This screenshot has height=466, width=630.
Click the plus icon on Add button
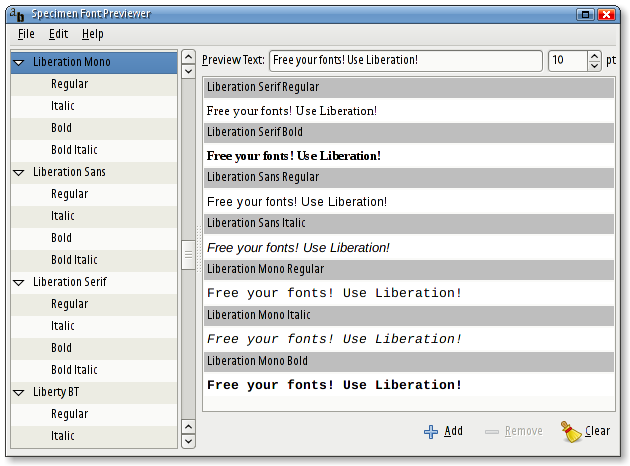pyautogui.click(x=431, y=432)
